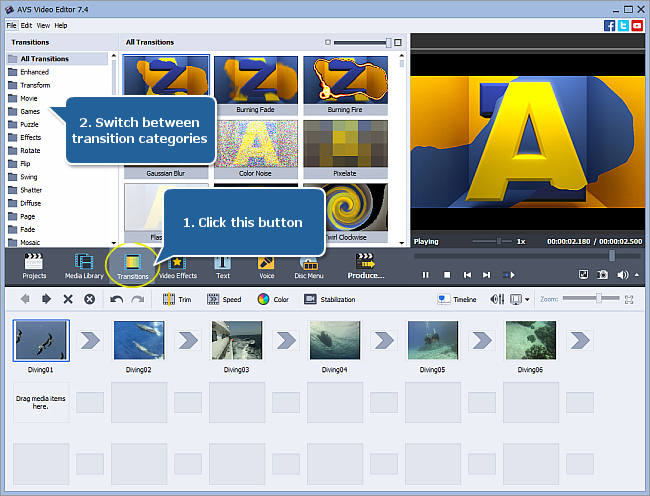Open the Edit menu
The width and height of the screenshot is (650, 496).
tap(26, 25)
